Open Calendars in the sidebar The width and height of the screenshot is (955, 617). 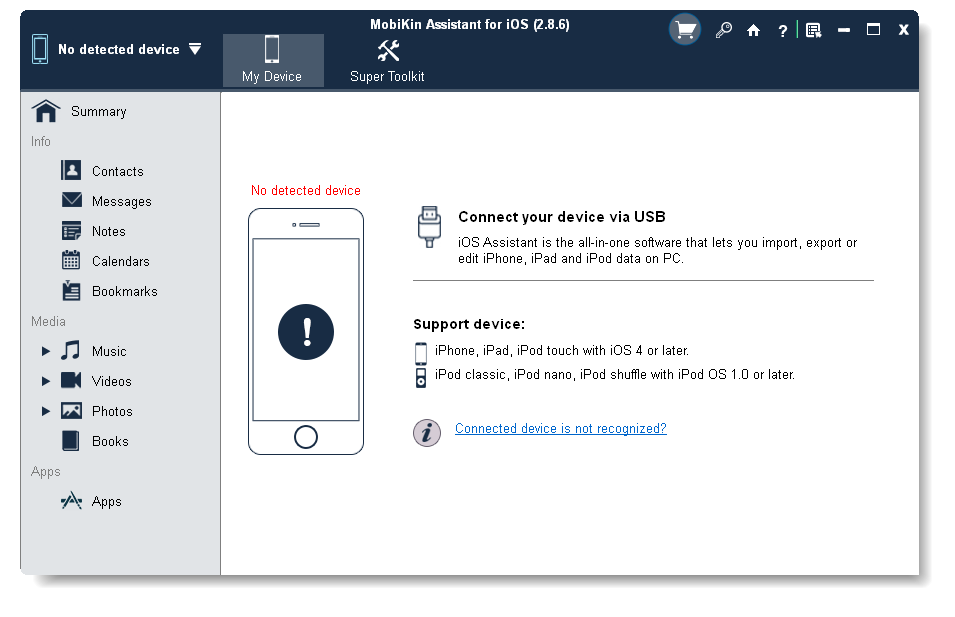[71, 260]
